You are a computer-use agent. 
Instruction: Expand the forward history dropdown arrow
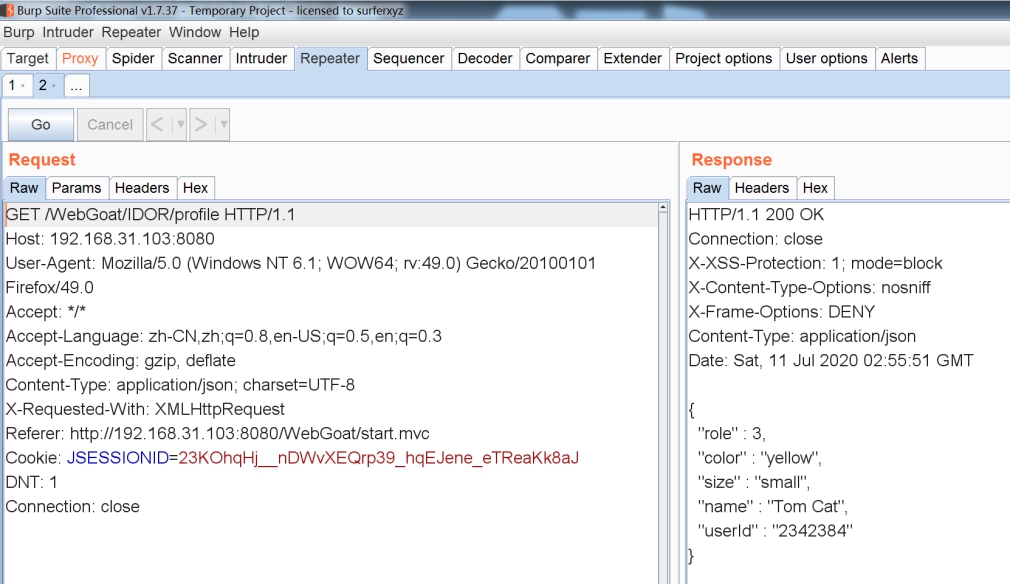point(223,124)
